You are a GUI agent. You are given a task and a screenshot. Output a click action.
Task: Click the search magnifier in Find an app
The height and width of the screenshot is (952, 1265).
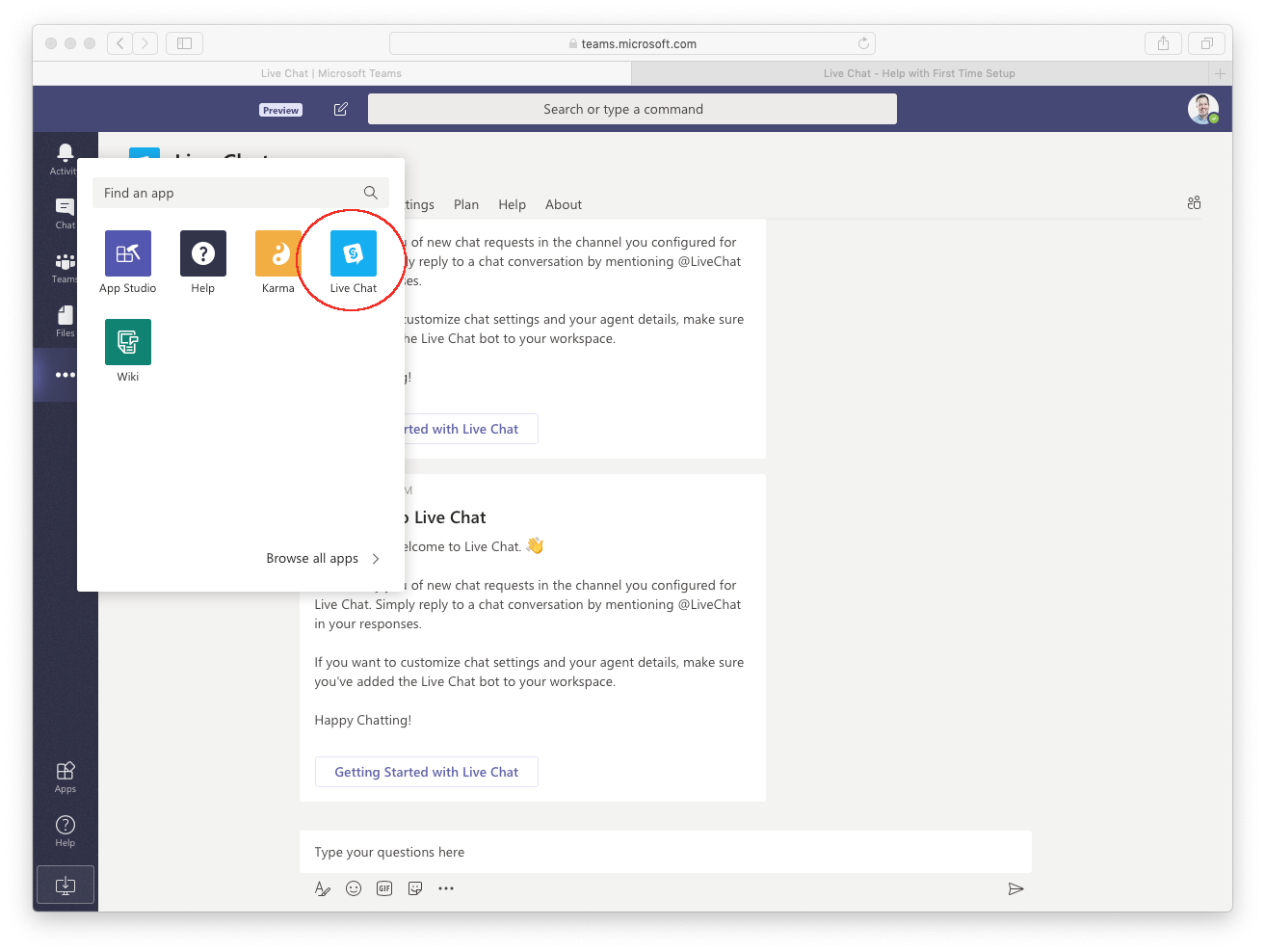(370, 193)
